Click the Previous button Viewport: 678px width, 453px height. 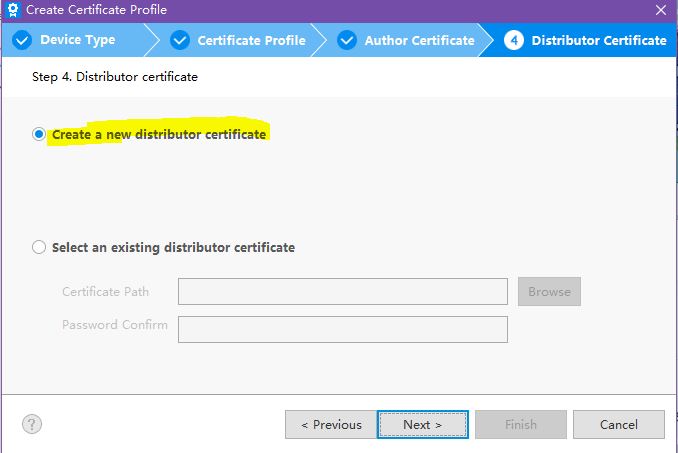[x=331, y=424]
